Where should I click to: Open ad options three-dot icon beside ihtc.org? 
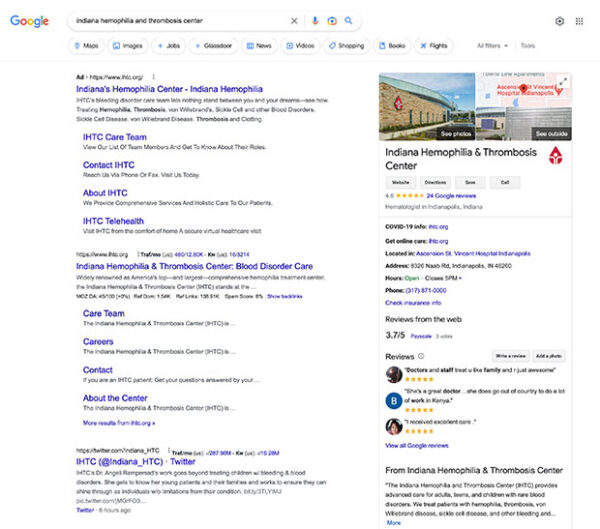[x=153, y=77]
